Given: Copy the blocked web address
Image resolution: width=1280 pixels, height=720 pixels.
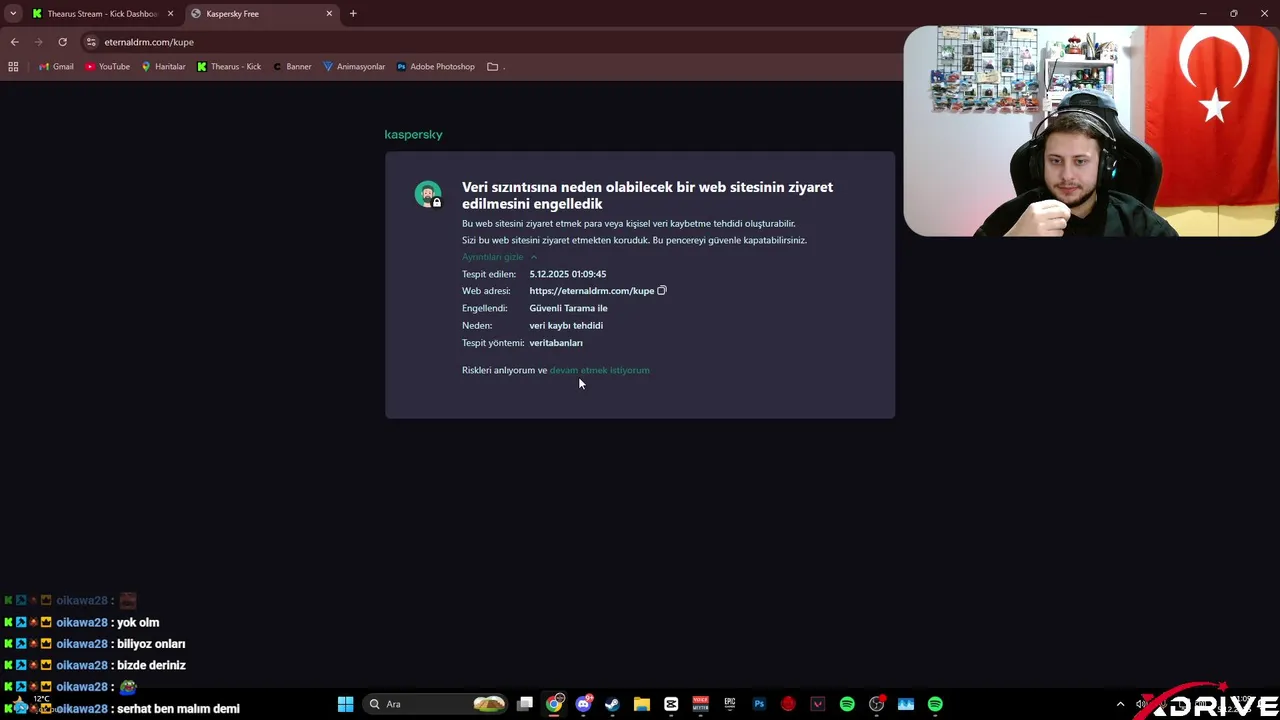Looking at the screenshot, I should tap(662, 291).
